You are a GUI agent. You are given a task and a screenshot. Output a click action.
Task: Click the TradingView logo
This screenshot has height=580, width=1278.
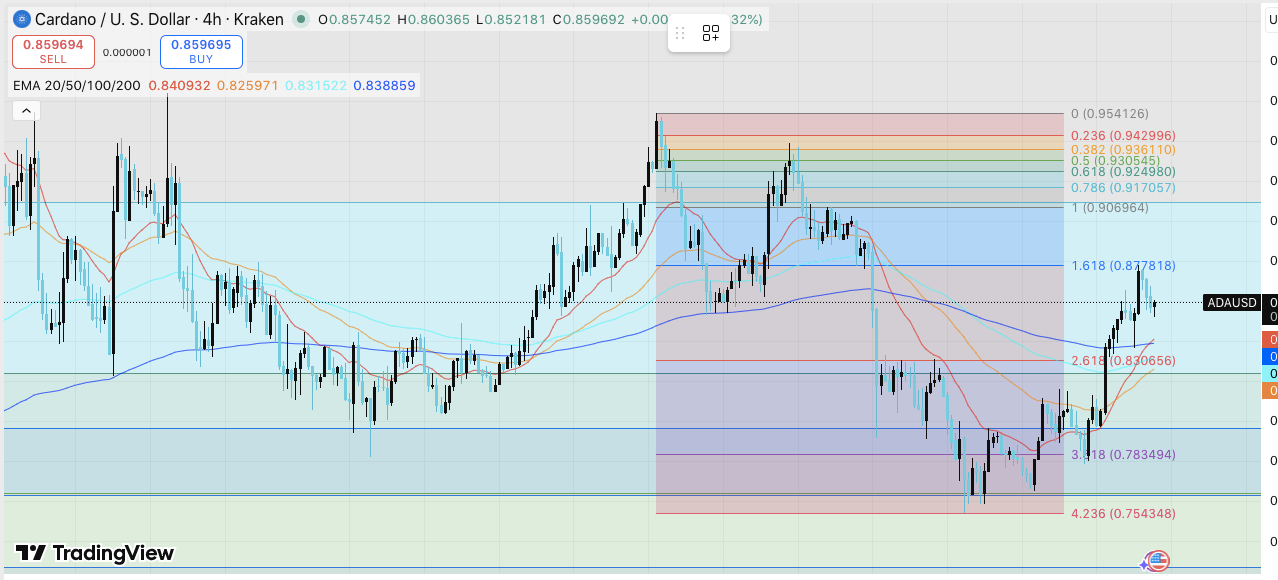point(95,553)
